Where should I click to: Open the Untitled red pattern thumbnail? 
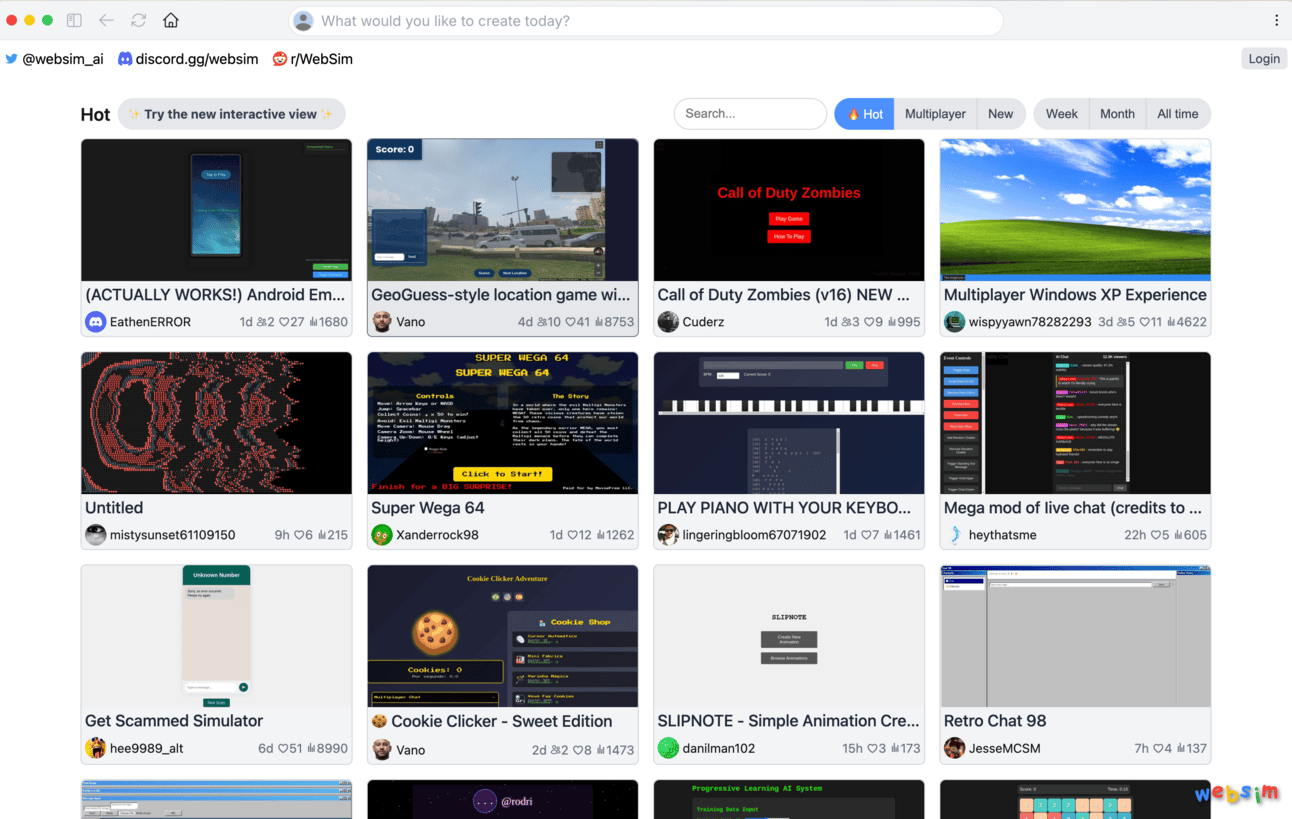[x=216, y=423]
